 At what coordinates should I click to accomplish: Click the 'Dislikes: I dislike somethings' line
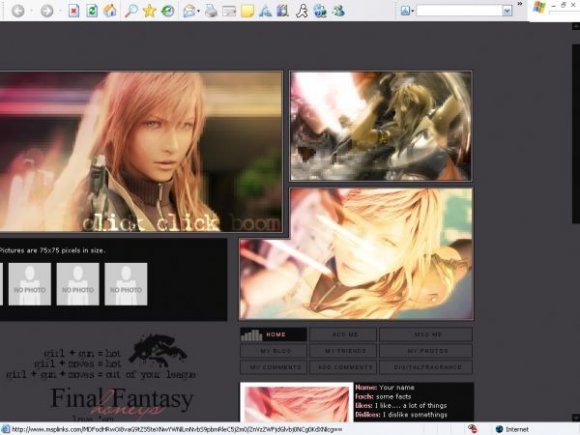point(401,415)
